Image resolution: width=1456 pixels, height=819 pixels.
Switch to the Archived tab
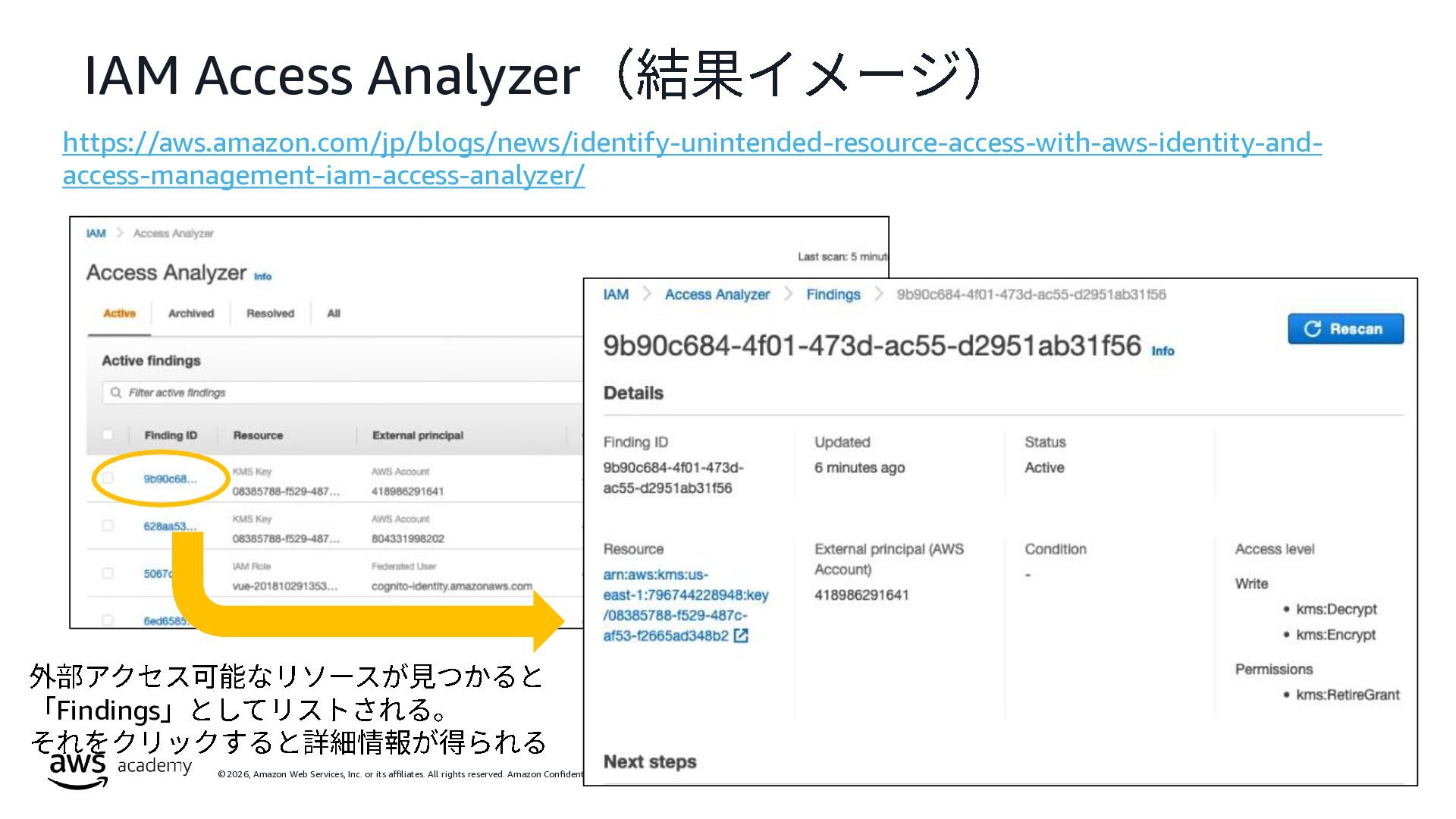tap(191, 313)
